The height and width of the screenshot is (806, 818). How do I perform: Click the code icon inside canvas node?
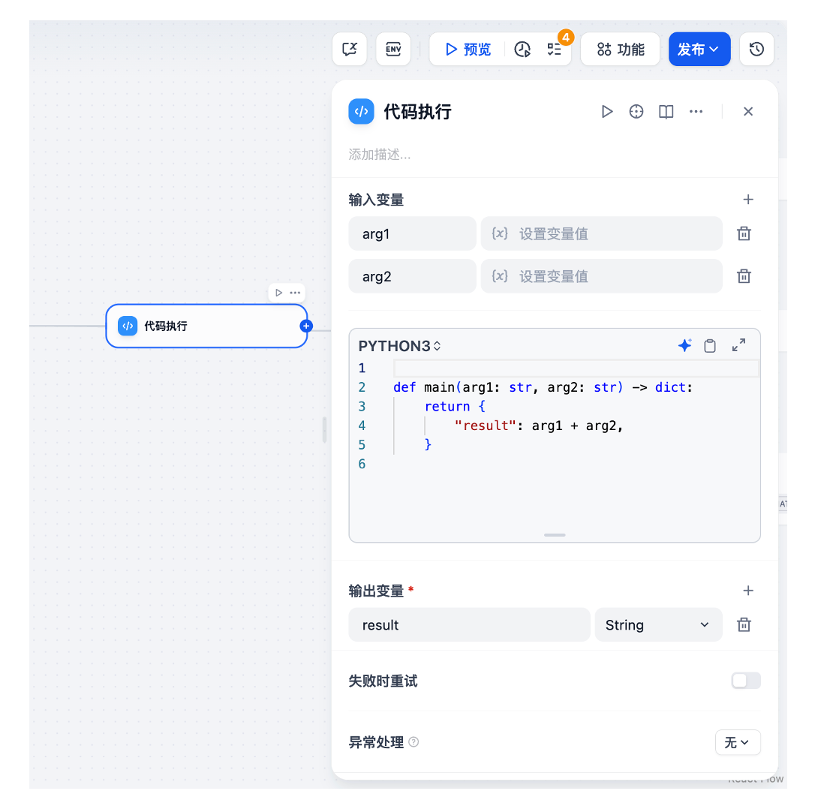(x=128, y=326)
